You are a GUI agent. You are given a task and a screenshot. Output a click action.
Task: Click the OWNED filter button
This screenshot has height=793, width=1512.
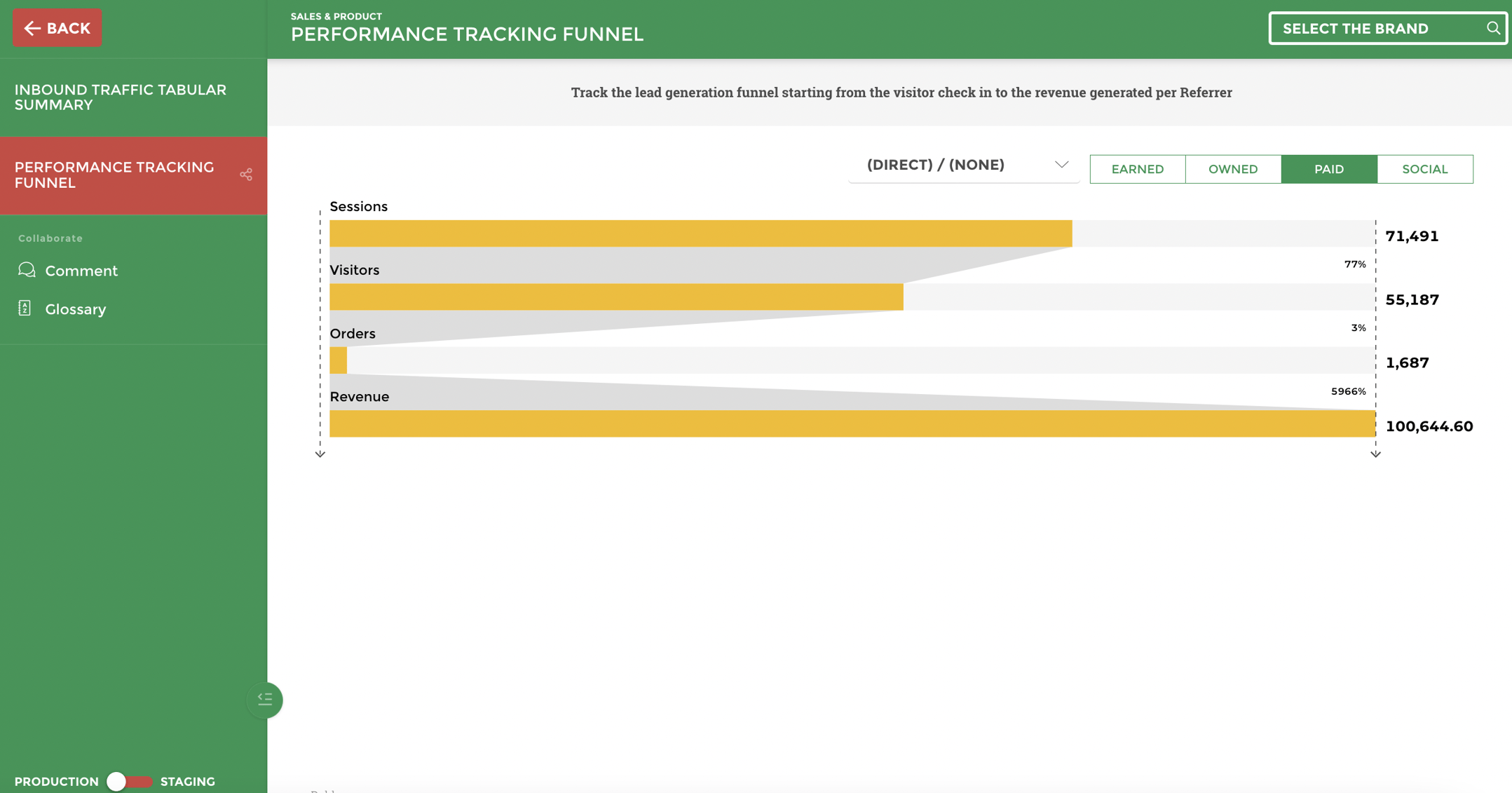(1232, 169)
